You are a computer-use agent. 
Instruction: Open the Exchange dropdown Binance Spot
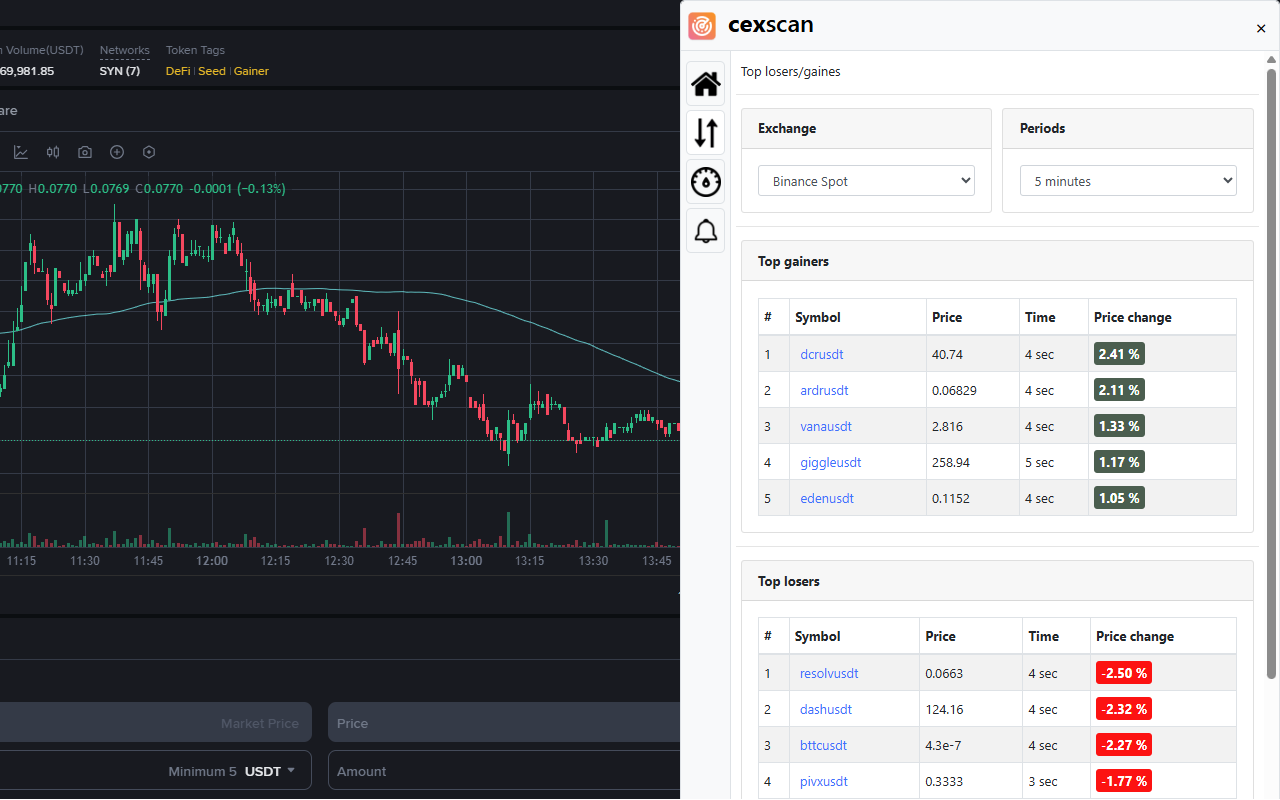(866, 181)
